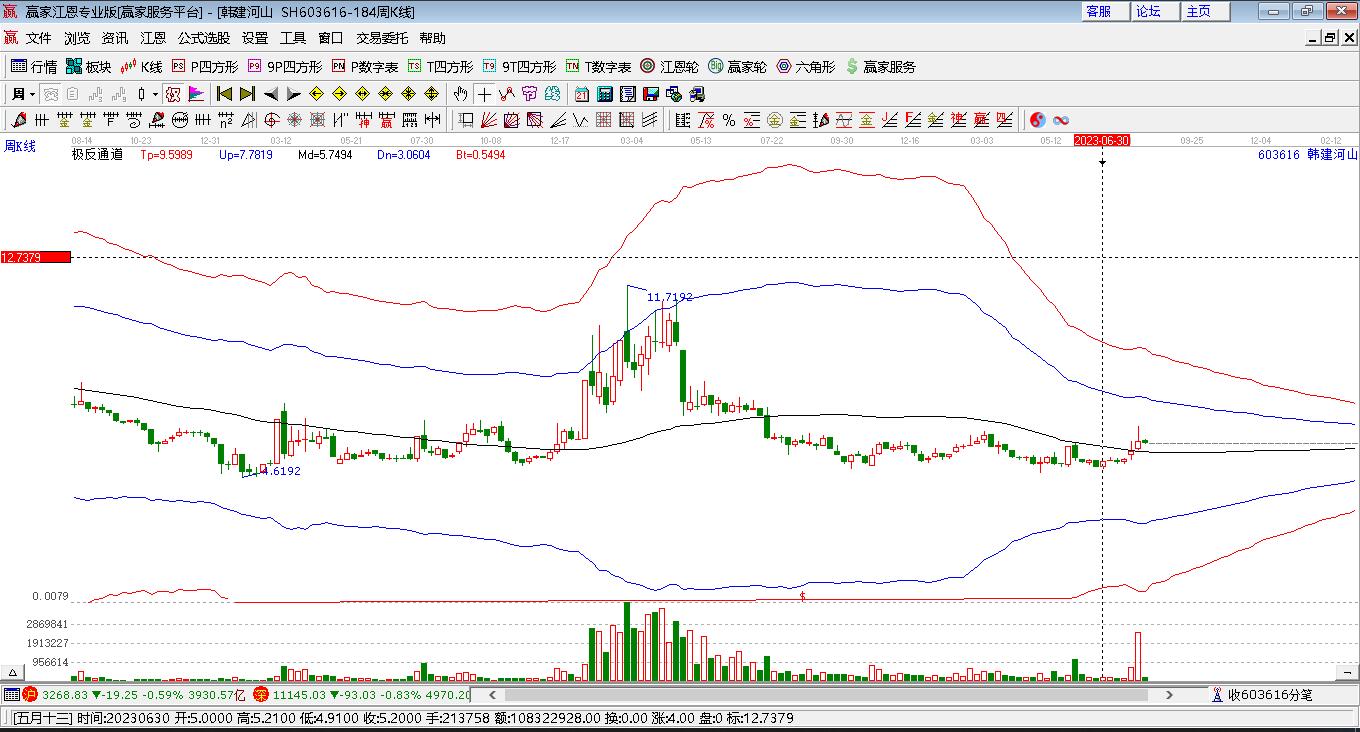The image size is (1360, 732).
Task: Click the yin-yang symbol toolbar icon
Action: tap(1037, 120)
